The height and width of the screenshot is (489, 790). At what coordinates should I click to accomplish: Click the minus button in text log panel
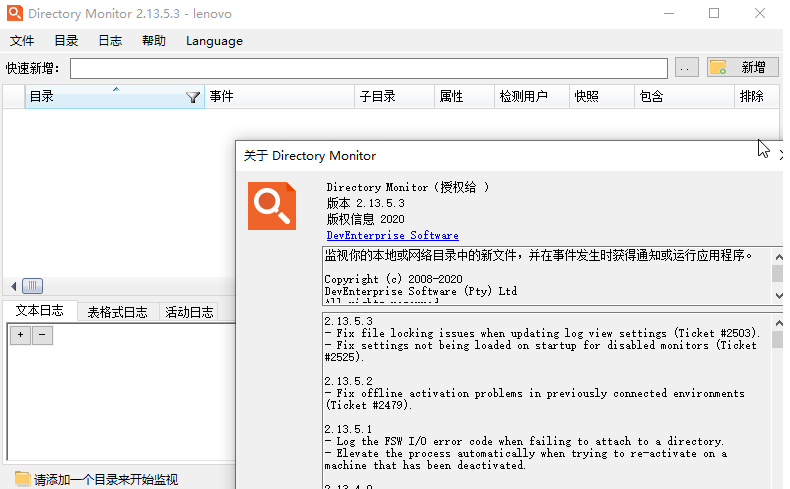pos(42,336)
